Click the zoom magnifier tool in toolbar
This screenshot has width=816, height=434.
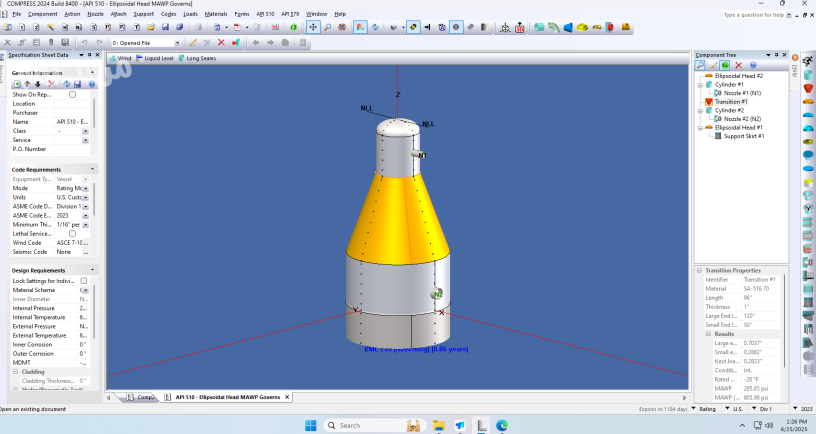[x=328, y=27]
